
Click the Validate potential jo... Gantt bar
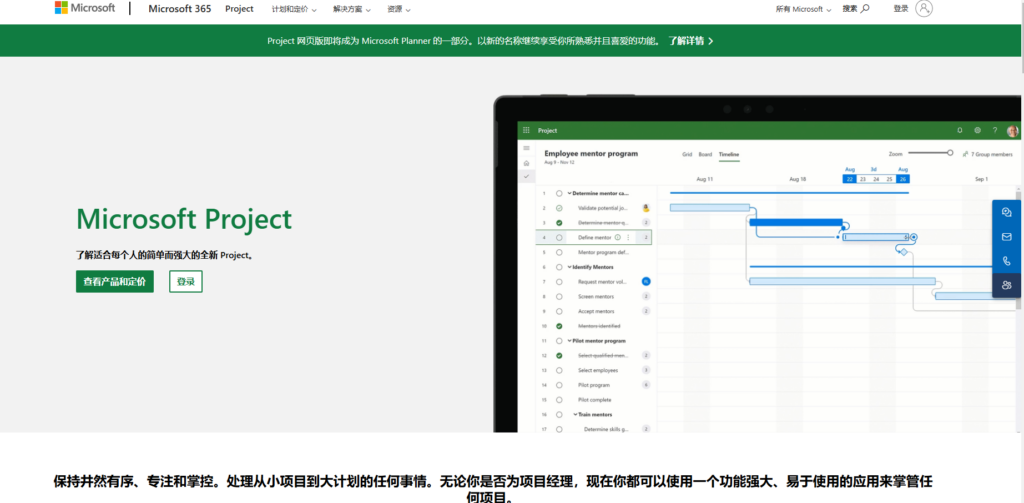(710, 208)
